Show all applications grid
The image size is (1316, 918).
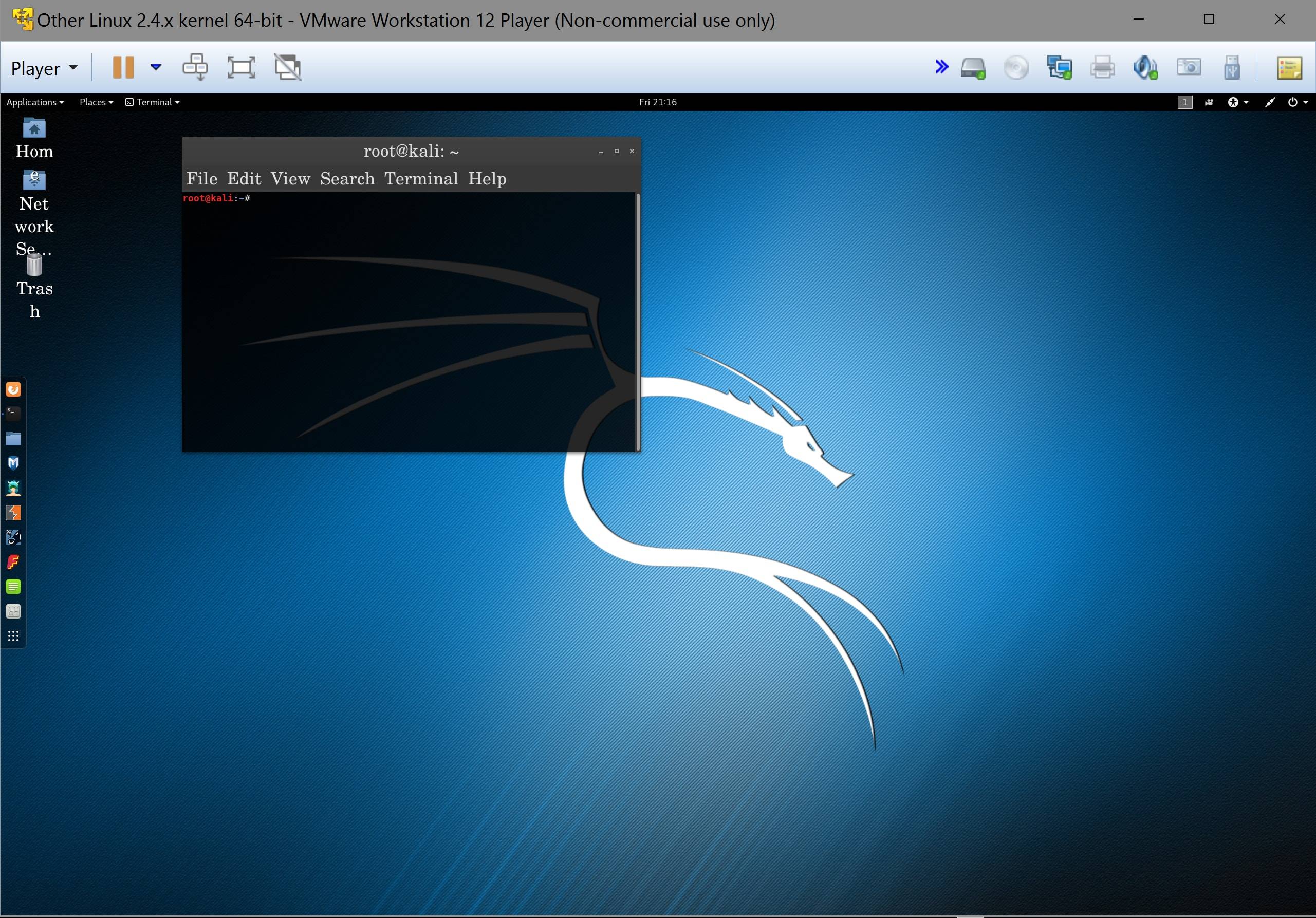click(13, 636)
